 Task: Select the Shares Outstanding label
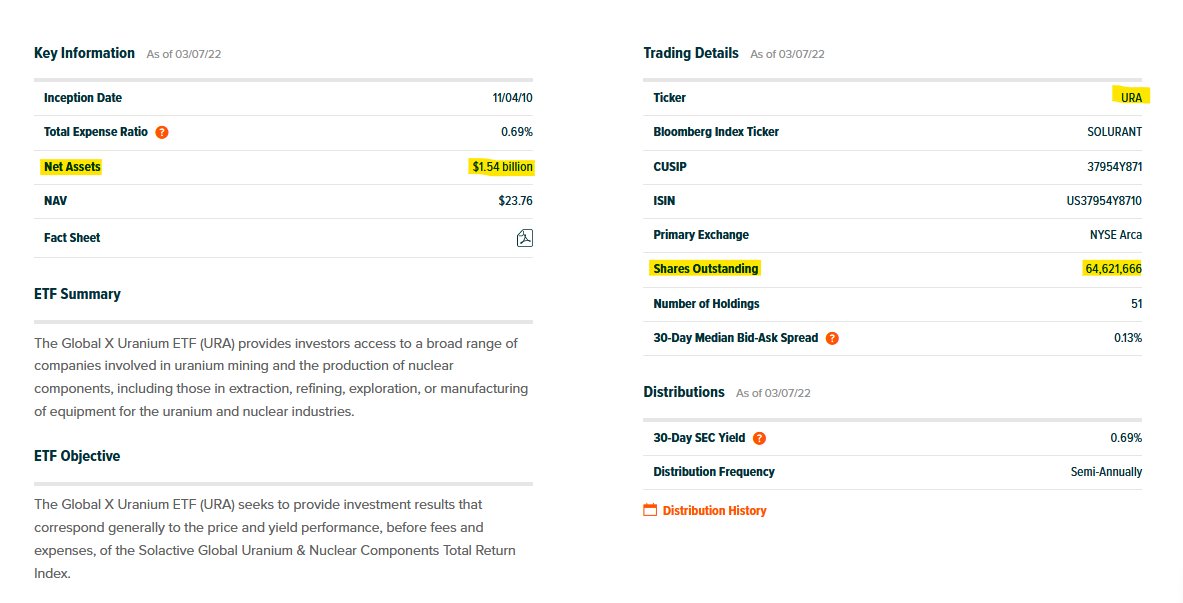tap(705, 269)
